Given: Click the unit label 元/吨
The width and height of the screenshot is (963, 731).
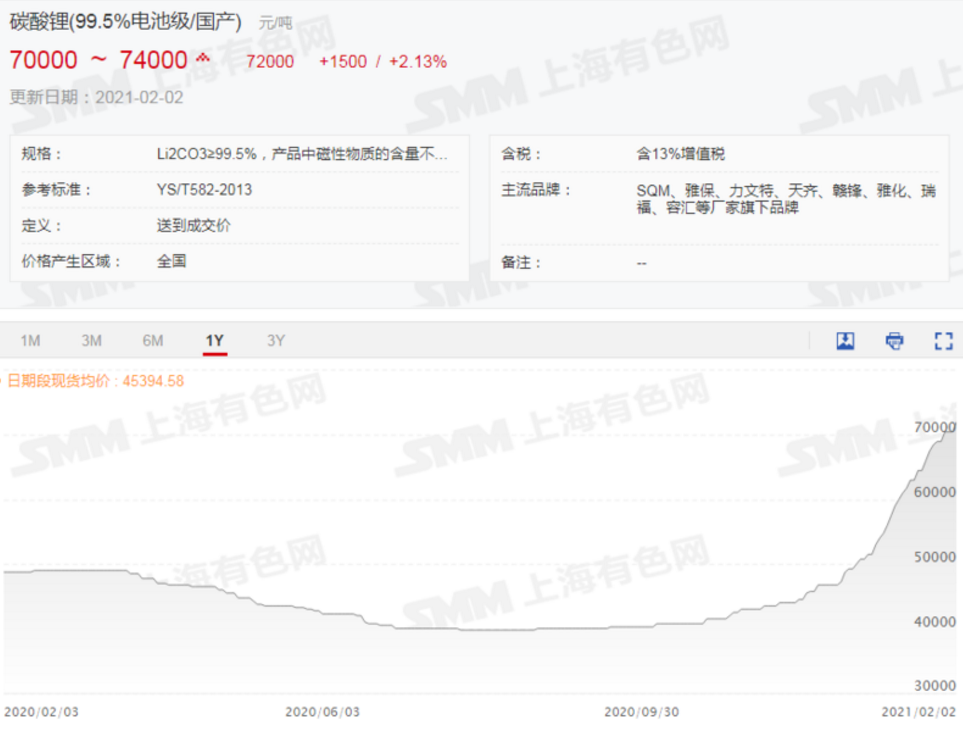Looking at the screenshot, I should 275,23.
